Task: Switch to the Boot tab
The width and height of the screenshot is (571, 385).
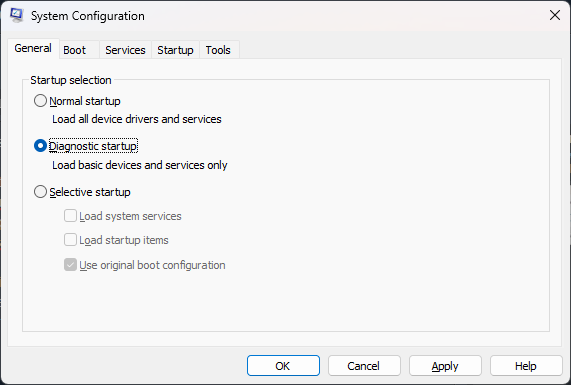Action: [75, 50]
